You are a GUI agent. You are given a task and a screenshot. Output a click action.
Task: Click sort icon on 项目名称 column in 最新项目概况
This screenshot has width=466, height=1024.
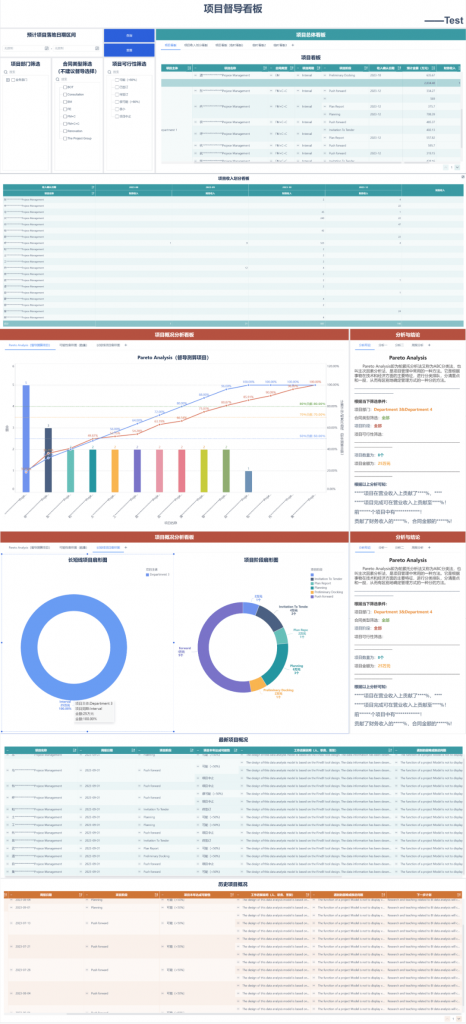point(74,750)
